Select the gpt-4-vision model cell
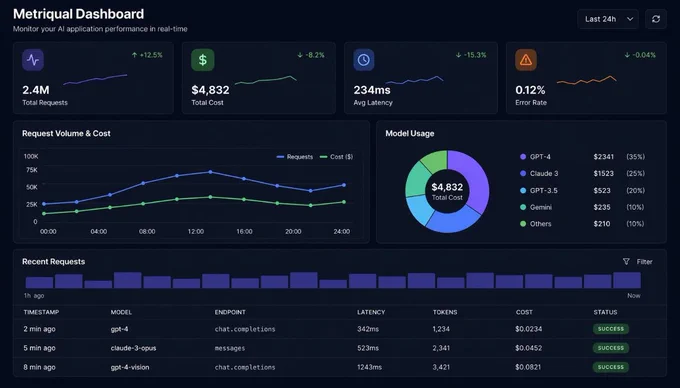This screenshot has width=680, height=388. point(130,367)
